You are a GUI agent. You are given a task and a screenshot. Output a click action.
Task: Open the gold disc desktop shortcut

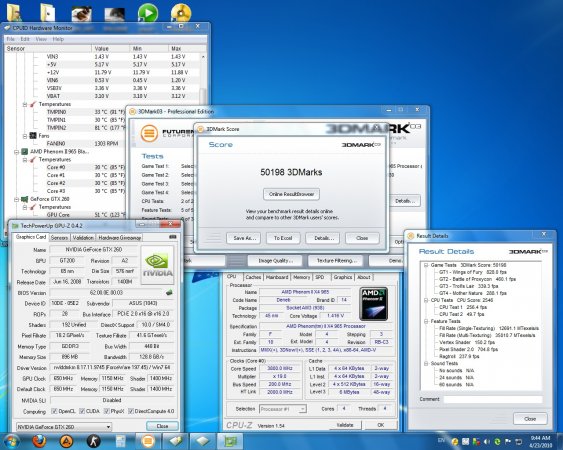181,13
